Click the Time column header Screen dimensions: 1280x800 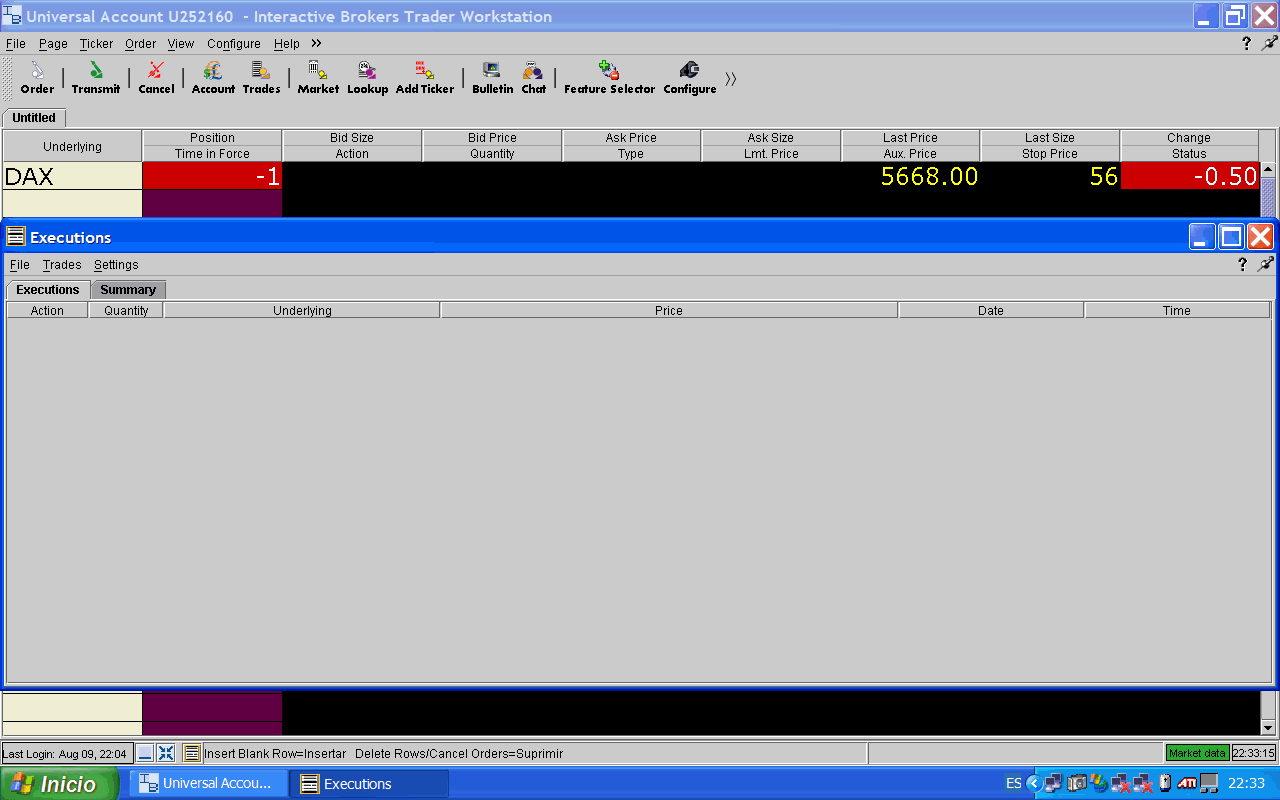1177,311
